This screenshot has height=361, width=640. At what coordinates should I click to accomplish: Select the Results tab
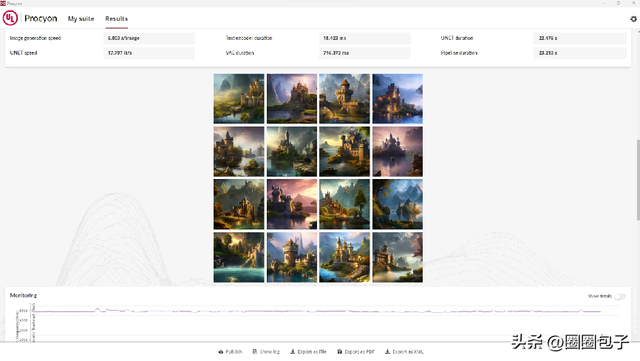(x=116, y=19)
